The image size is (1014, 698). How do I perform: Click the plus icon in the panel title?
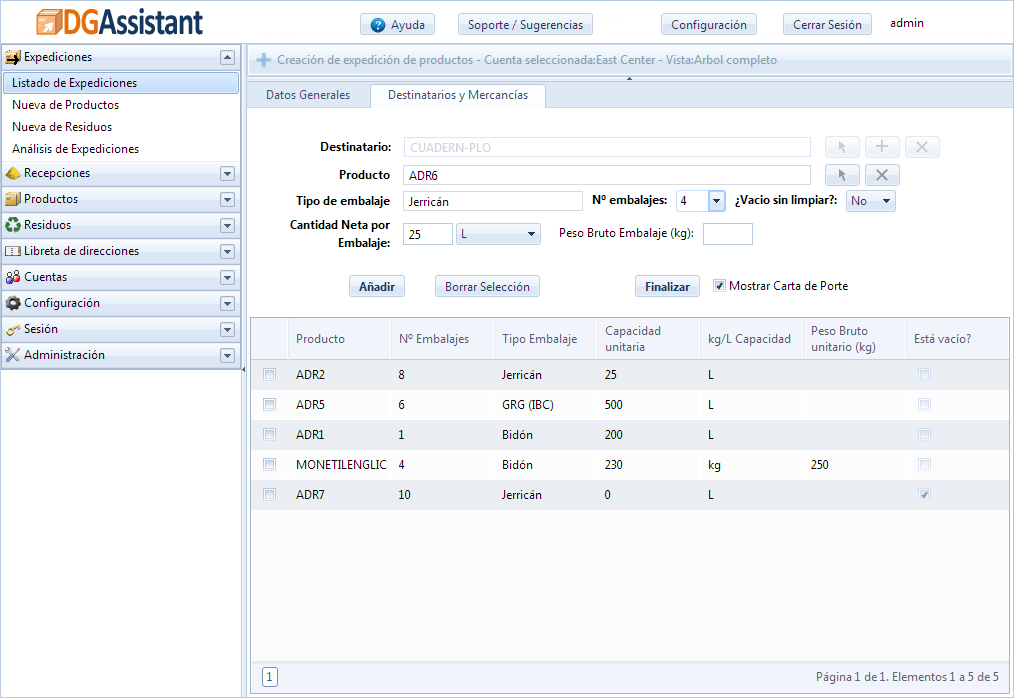[263, 60]
